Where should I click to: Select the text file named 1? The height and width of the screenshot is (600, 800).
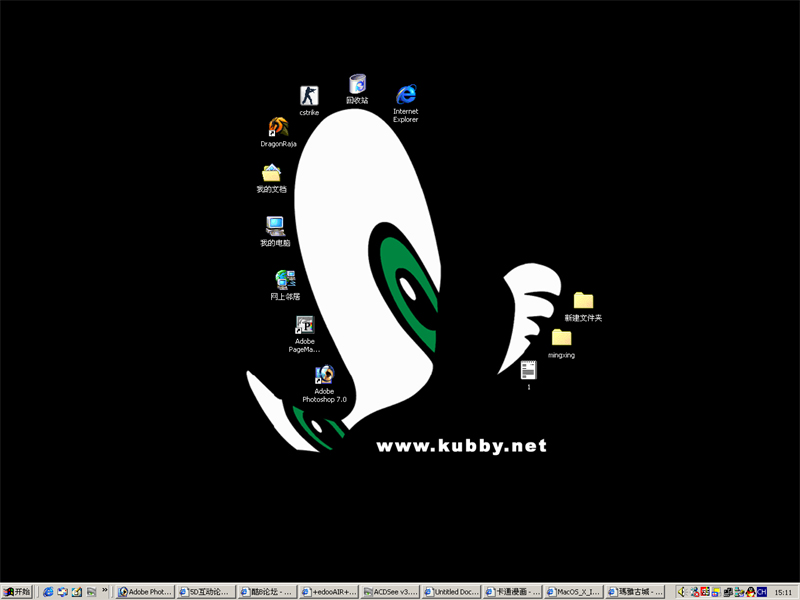528,371
